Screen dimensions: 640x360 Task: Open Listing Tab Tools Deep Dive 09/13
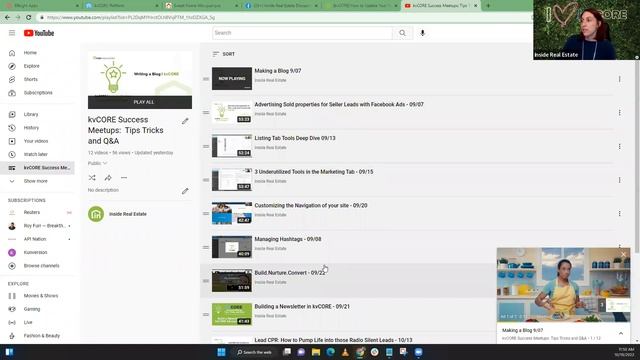coord(295,138)
